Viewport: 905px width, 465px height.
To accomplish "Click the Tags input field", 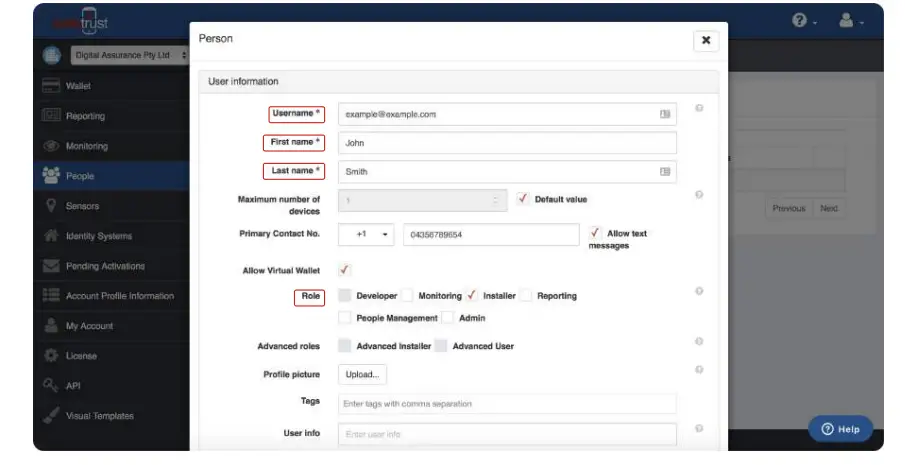I will click(x=507, y=404).
